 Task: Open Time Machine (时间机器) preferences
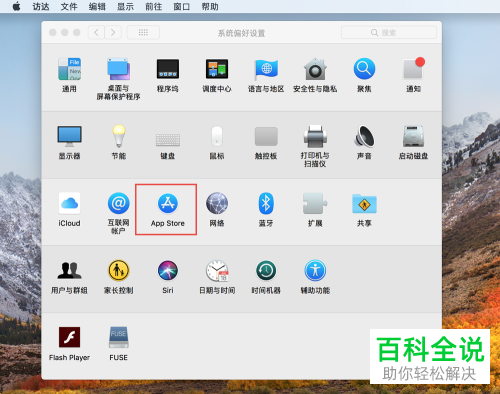[266, 277]
